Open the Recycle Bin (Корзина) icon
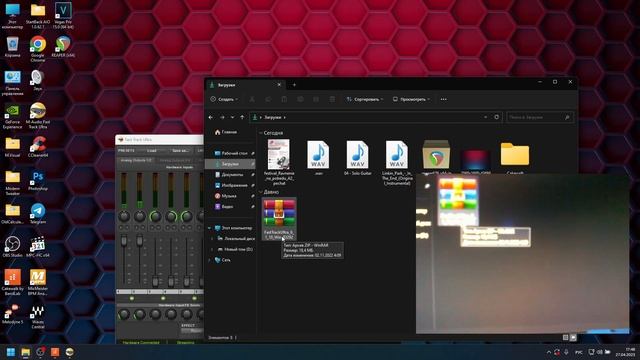The width and height of the screenshot is (640, 360). click(12, 47)
